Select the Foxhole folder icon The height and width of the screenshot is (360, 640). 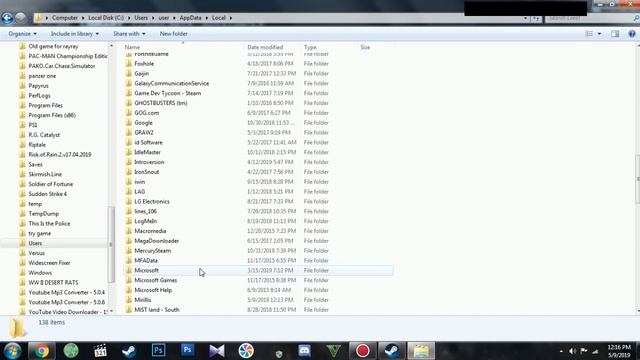(129, 64)
